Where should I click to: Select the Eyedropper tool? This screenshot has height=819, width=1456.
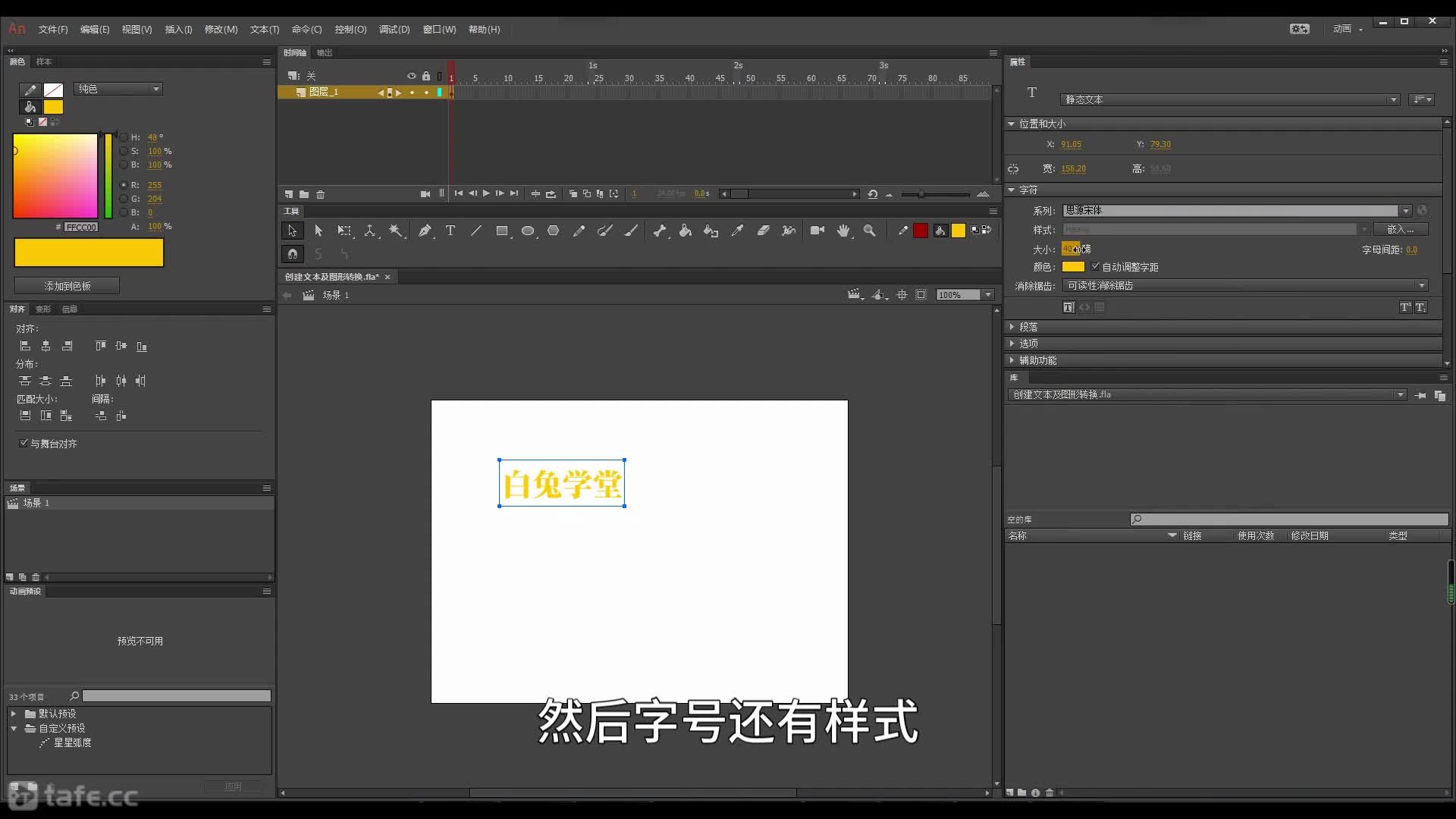click(x=737, y=231)
